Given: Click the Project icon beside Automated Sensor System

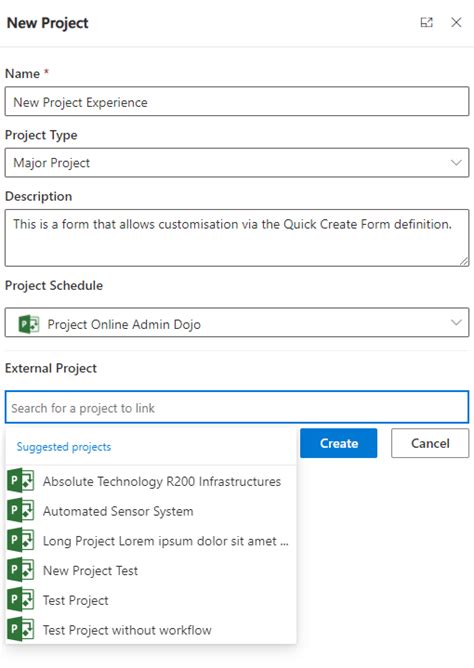Looking at the screenshot, I should [20, 510].
